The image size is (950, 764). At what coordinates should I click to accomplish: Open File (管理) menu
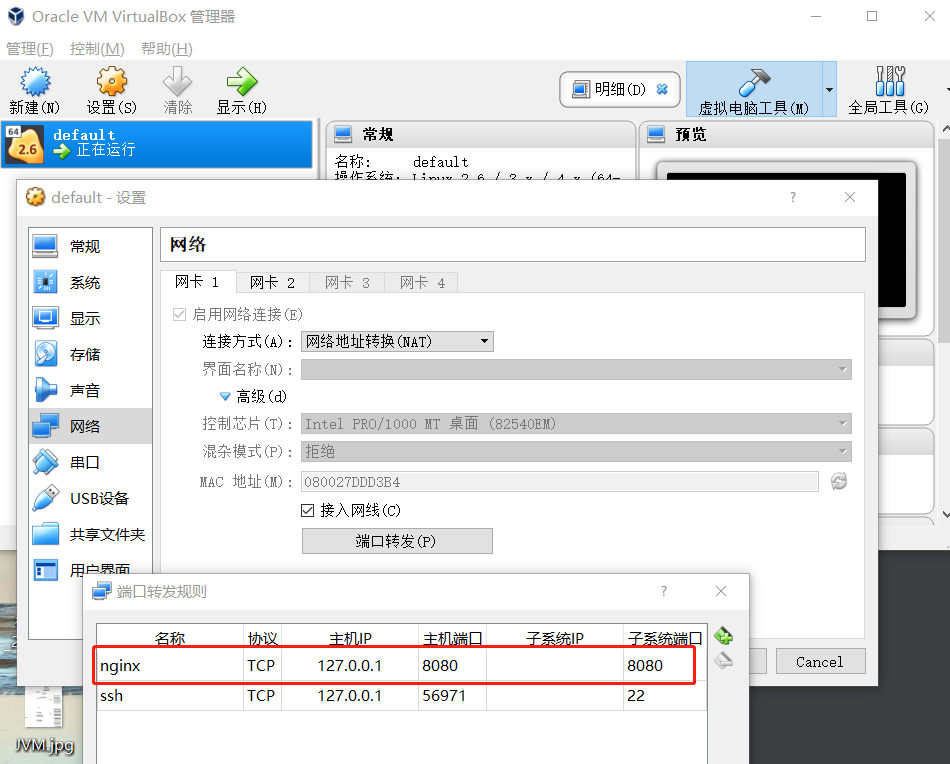tap(30, 48)
